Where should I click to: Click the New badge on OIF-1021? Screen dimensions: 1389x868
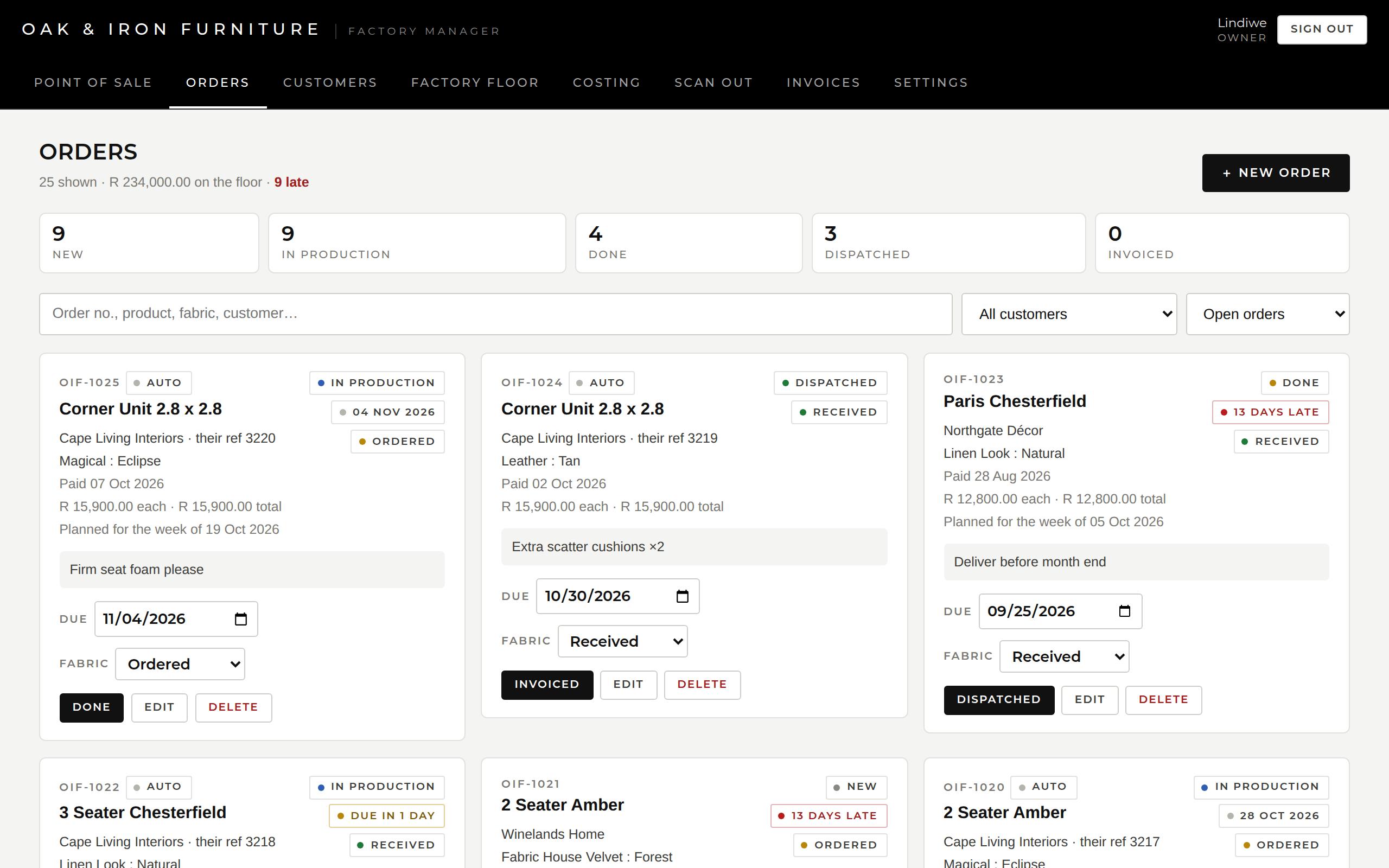(856, 787)
